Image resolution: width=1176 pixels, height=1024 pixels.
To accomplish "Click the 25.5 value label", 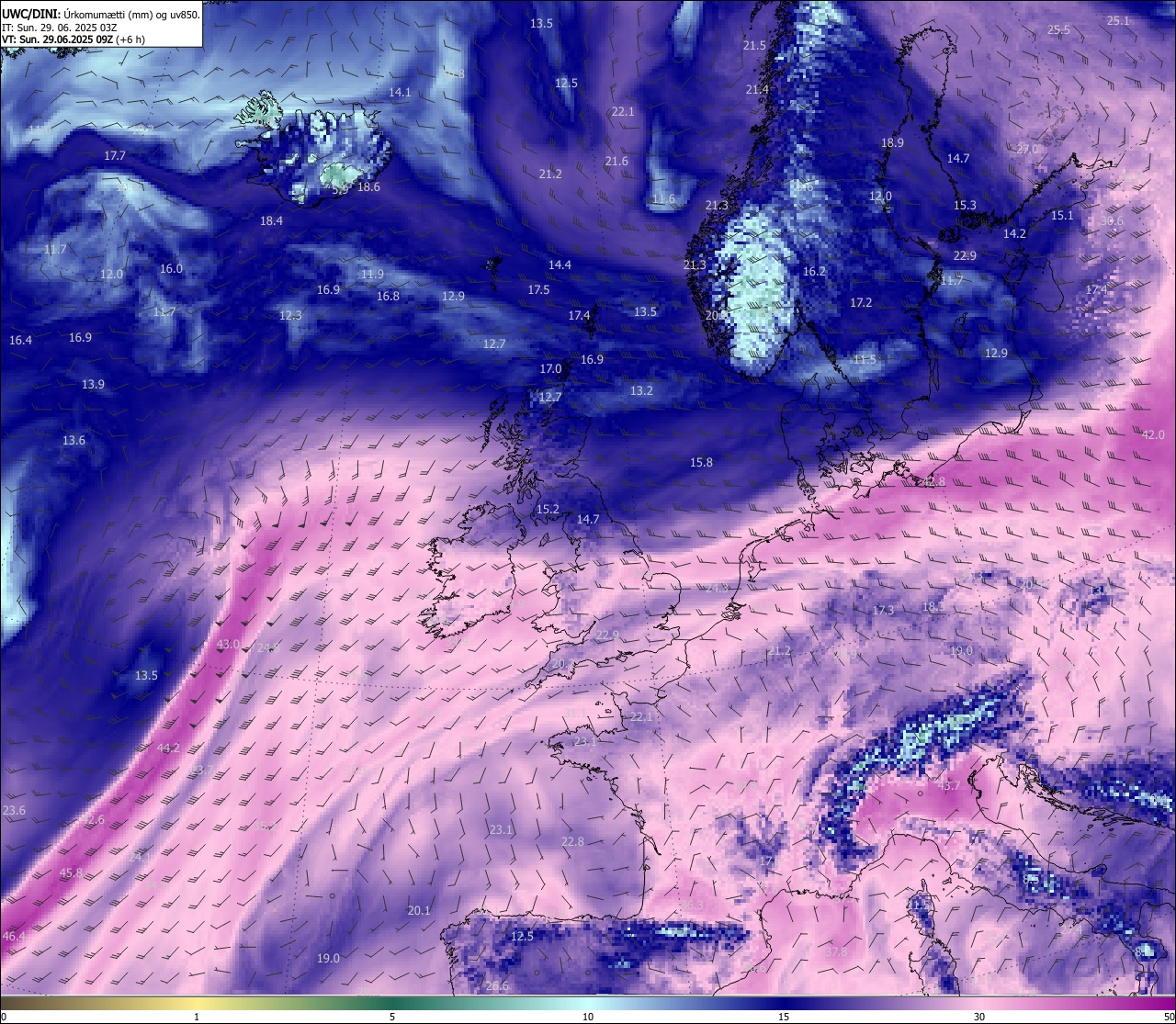I will [1058, 29].
